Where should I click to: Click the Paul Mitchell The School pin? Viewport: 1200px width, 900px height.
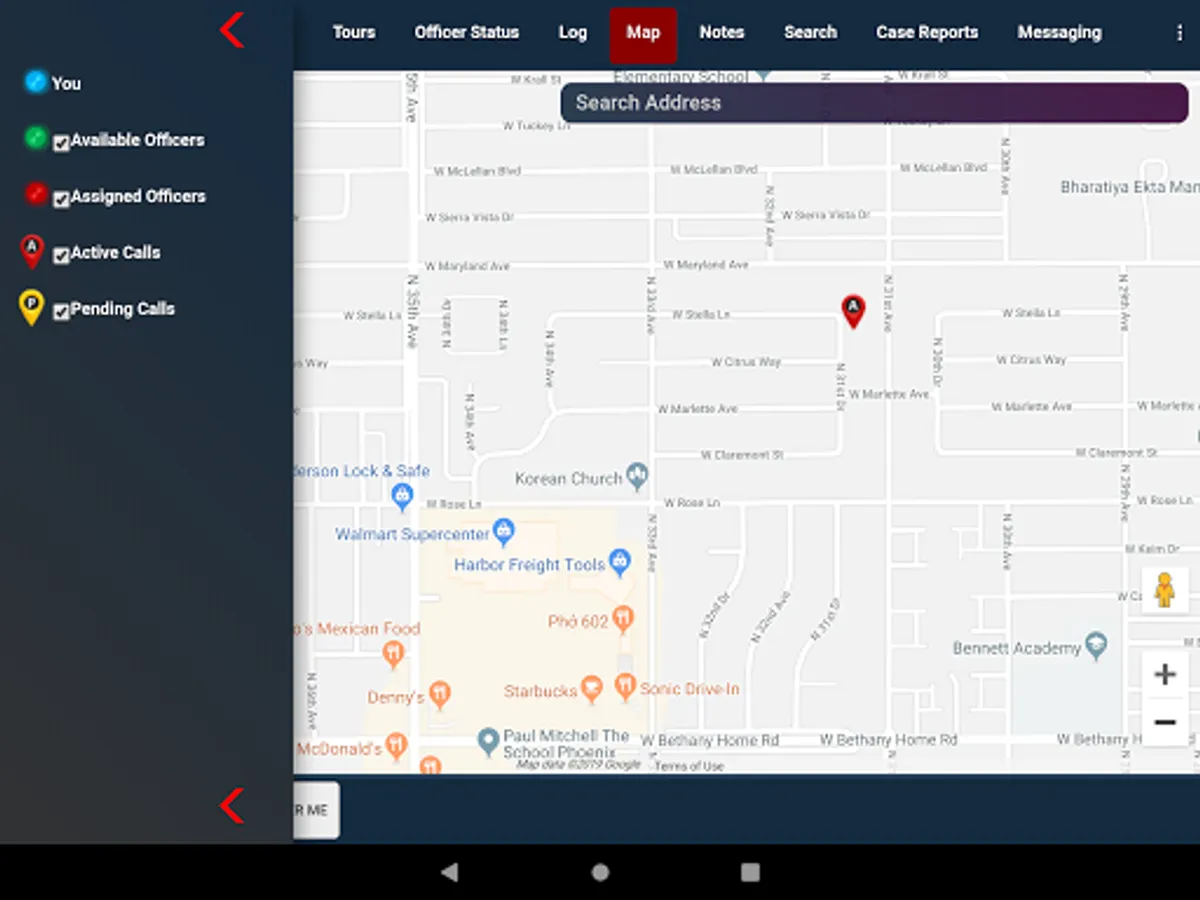(x=488, y=741)
